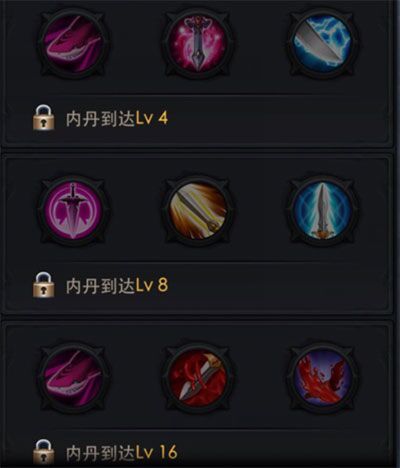Pick the blue glowing upright sword skill
Screen dimensions: 400x468
click(x=322, y=211)
